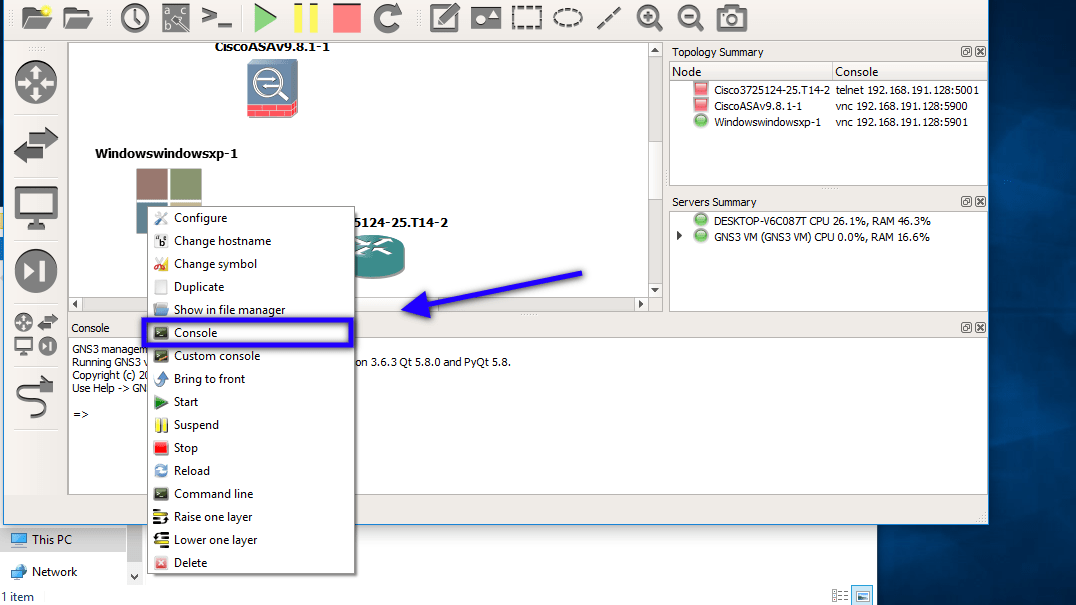
Task: Browse security devices sidebar icon
Action: (x=36, y=271)
